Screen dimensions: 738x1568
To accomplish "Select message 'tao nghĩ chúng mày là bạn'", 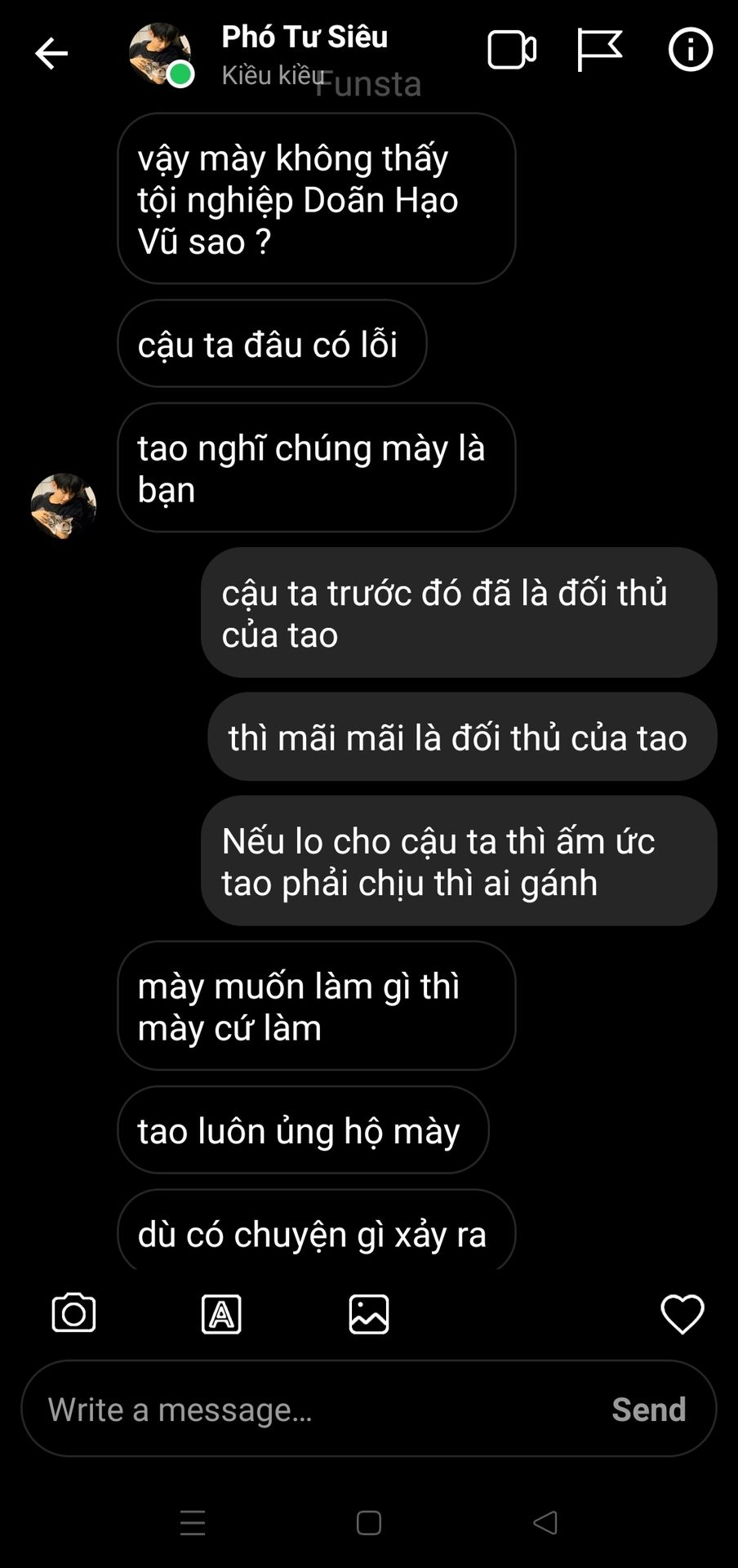I will coord(317,468).
